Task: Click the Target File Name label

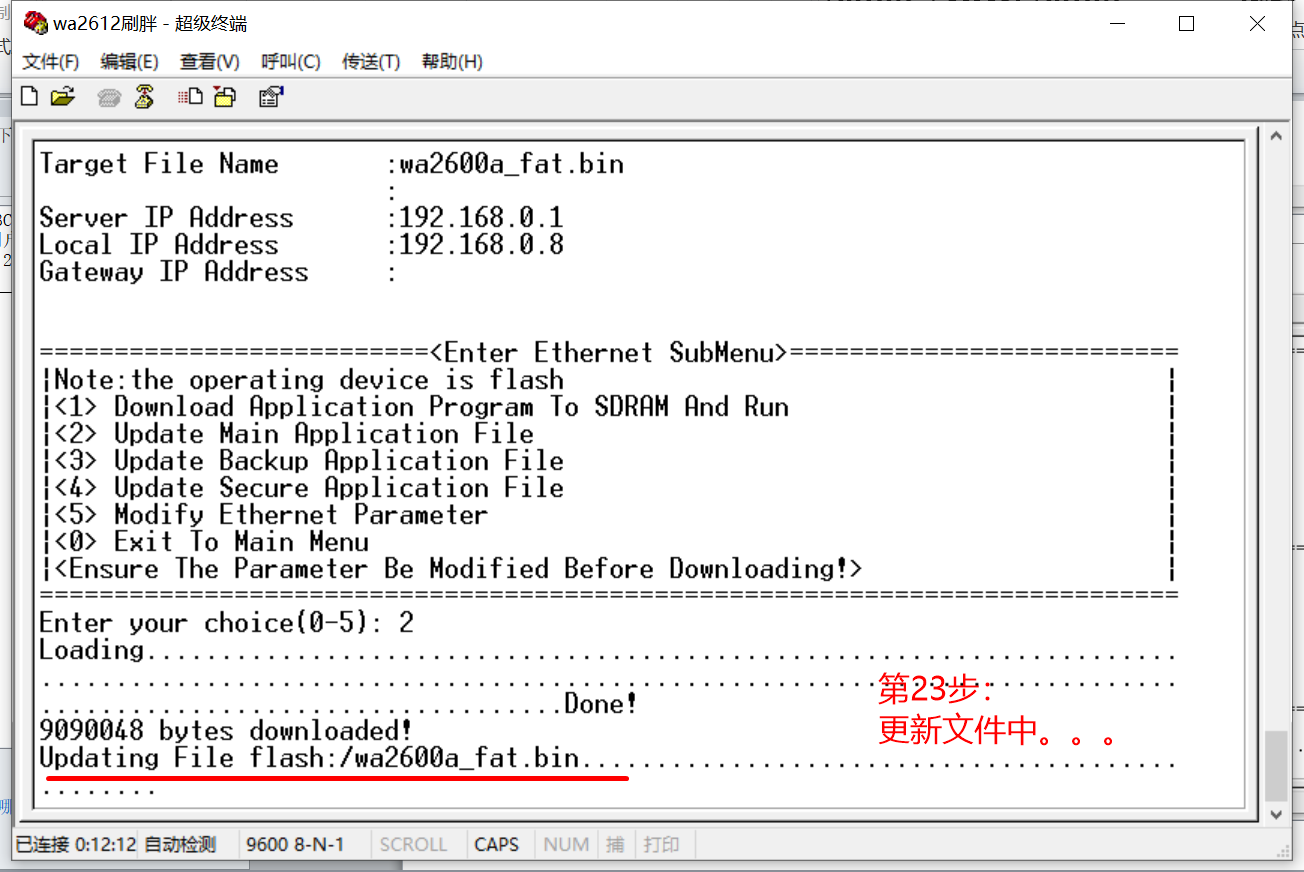Action: click(x=159, y=165)
